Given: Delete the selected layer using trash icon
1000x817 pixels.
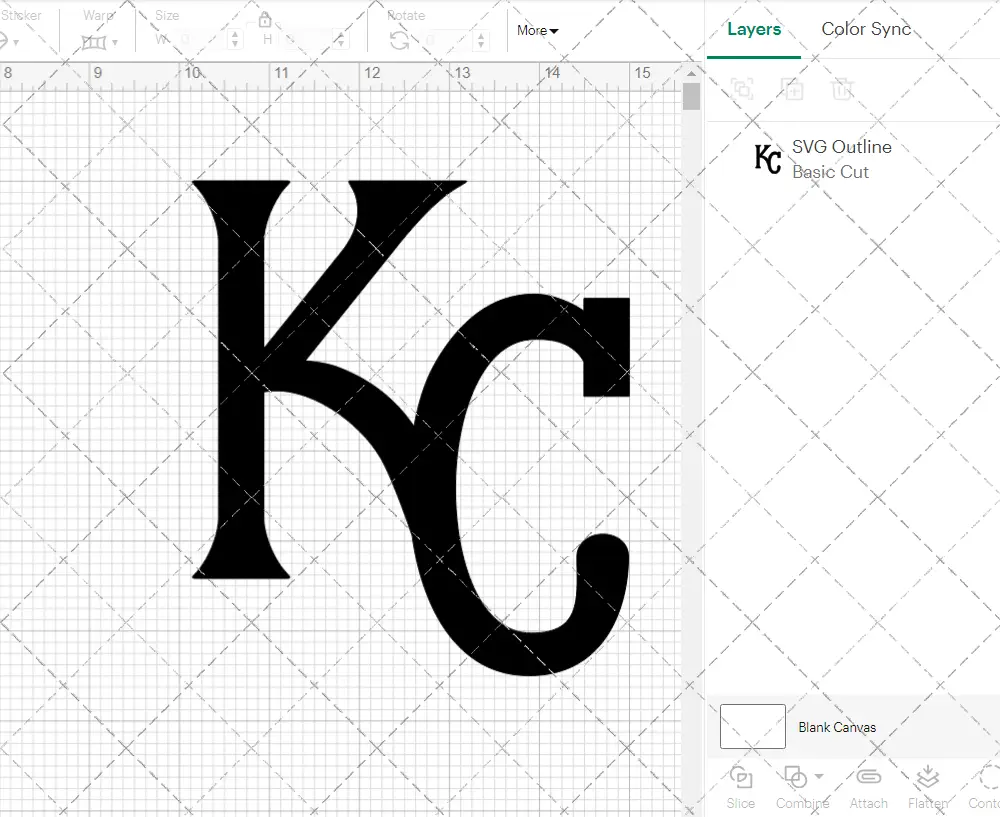Looking at the screenshot, I should [843, 90].
